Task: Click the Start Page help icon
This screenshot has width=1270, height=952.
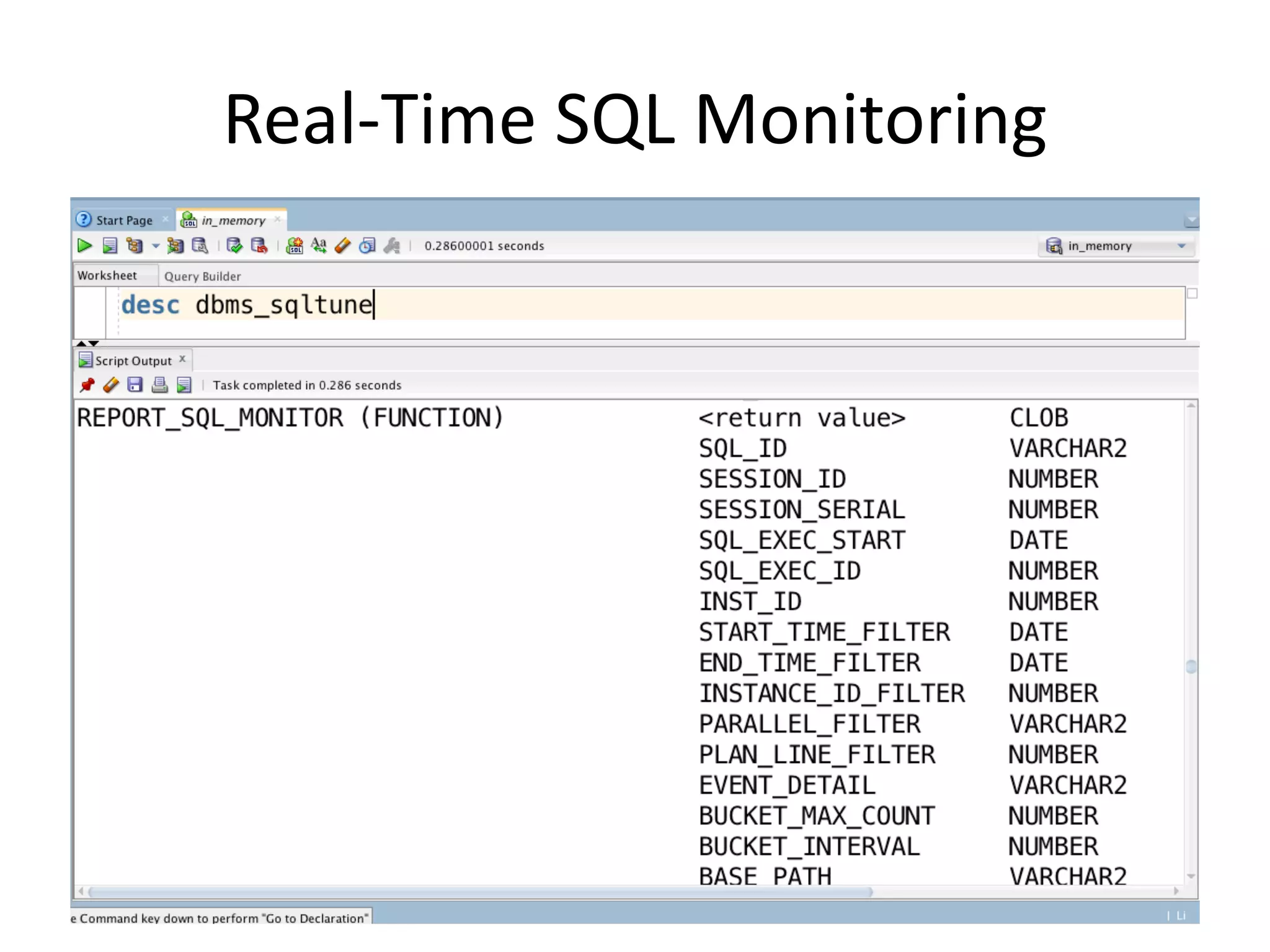Action: [84, 219]
